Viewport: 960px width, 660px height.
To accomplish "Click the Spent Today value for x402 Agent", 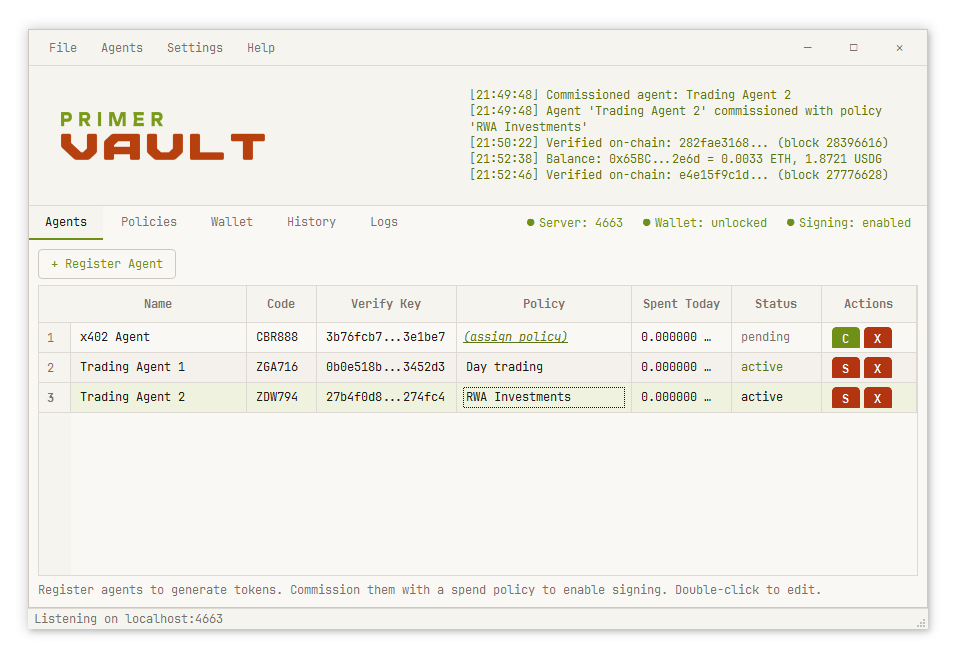I will [x=676, y=337].
